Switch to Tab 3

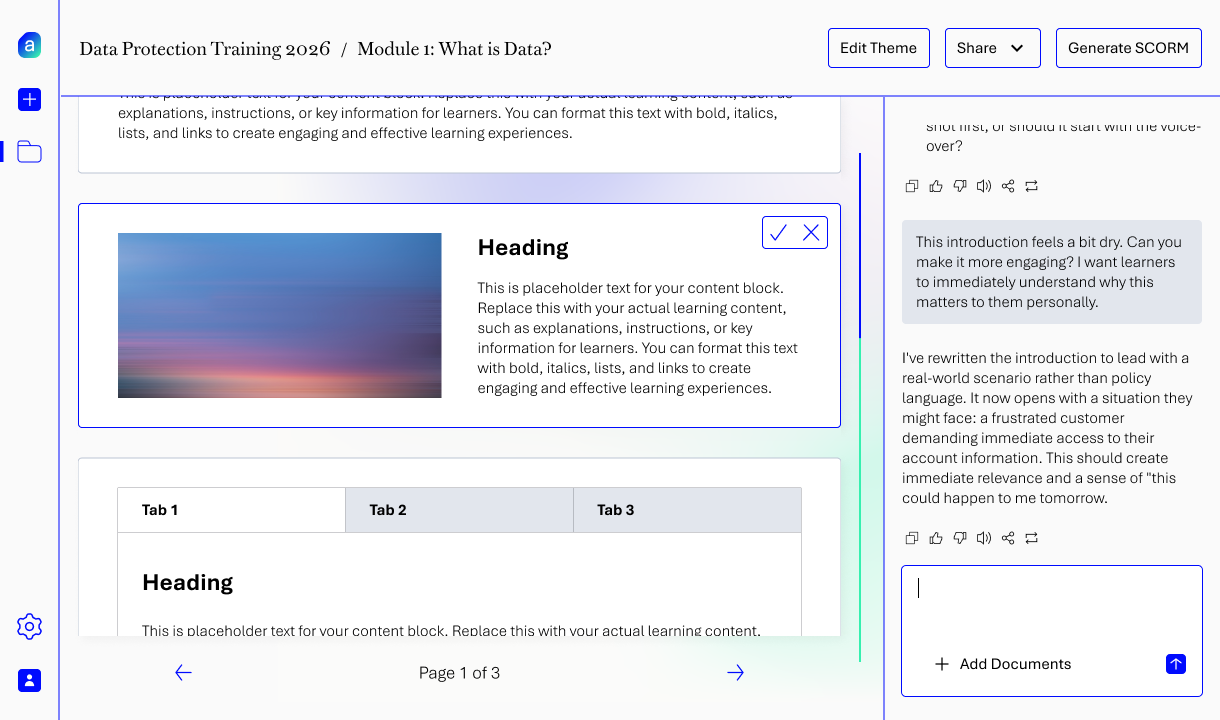pyautogui.click(x=687, y=510)
